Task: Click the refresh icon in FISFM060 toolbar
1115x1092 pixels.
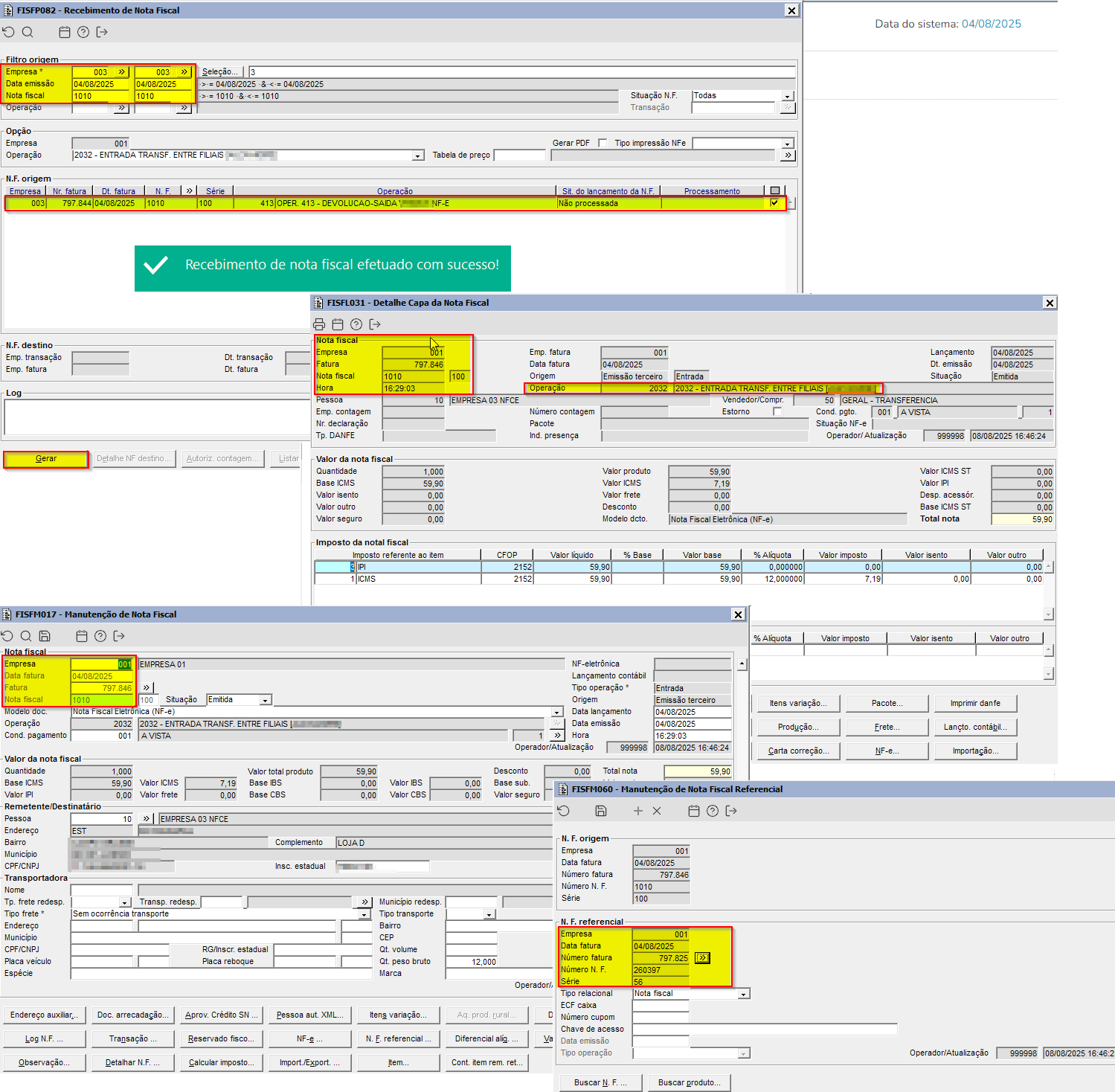Action: [x=563, y=811]
